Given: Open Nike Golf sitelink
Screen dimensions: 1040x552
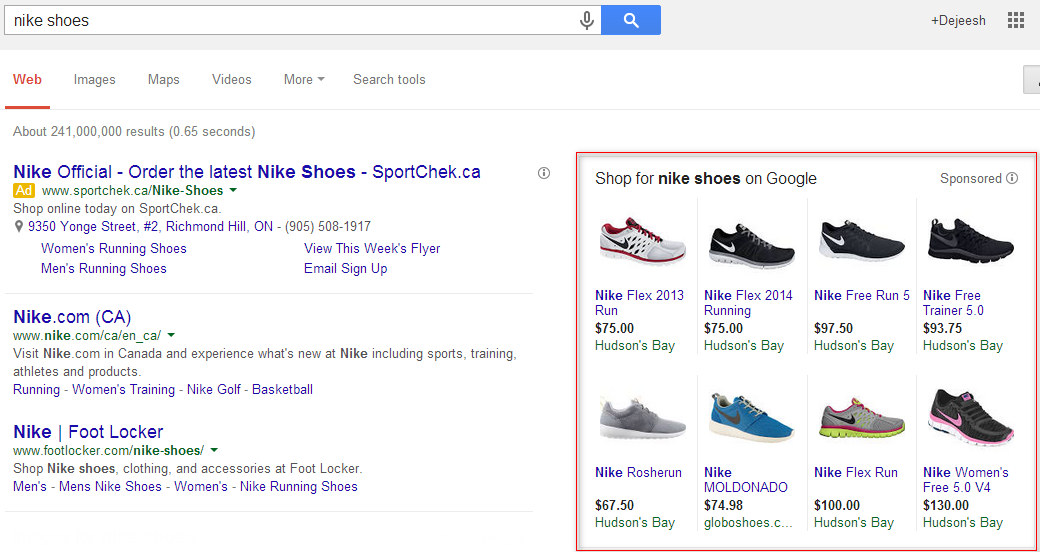Looking at the screenshot, I should [x=214, y=389].
